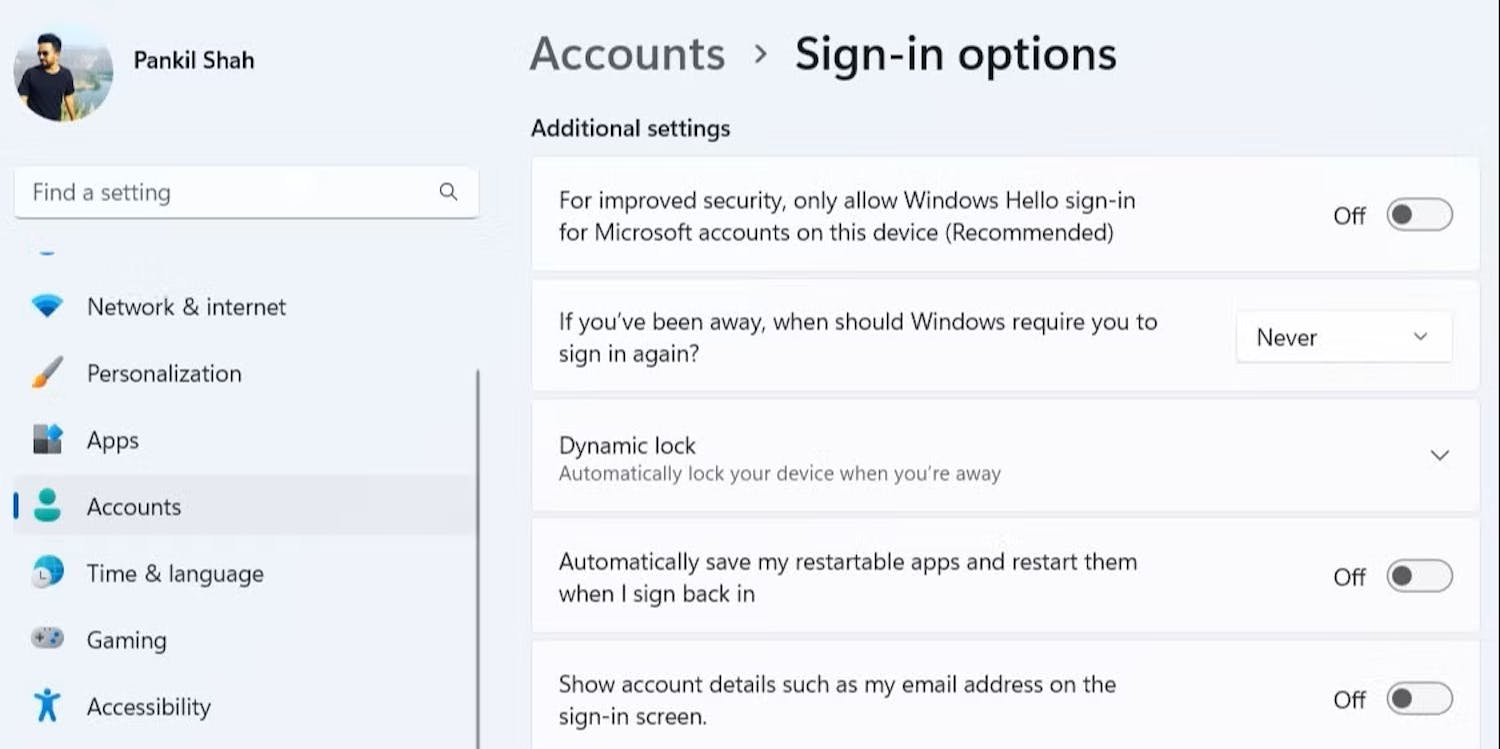Open the Additional settings heading area
Image resolution: width=1500 pixels, height=749 pixels.
pos(630,128)
